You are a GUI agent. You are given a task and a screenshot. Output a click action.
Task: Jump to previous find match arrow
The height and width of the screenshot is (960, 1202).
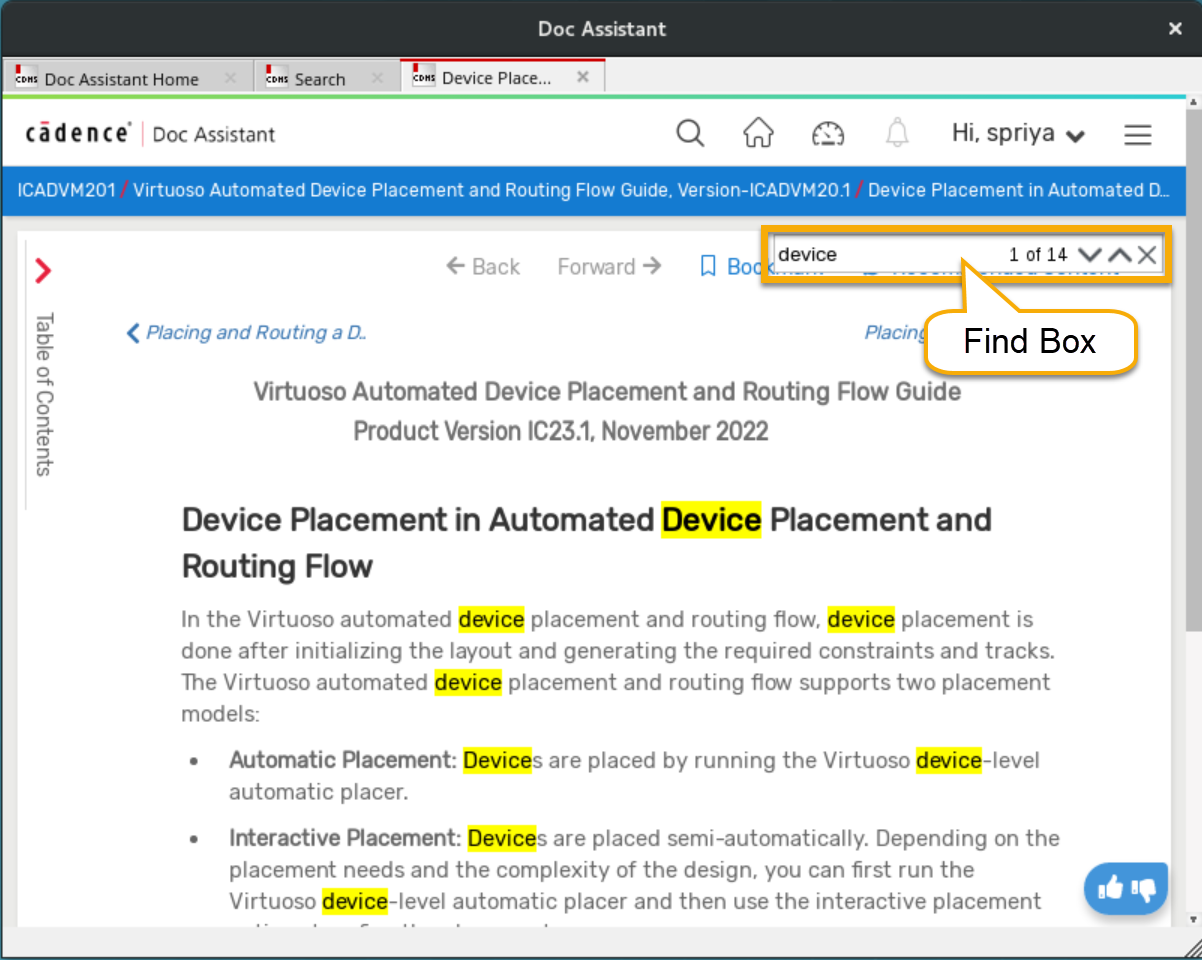point(1120,255)
